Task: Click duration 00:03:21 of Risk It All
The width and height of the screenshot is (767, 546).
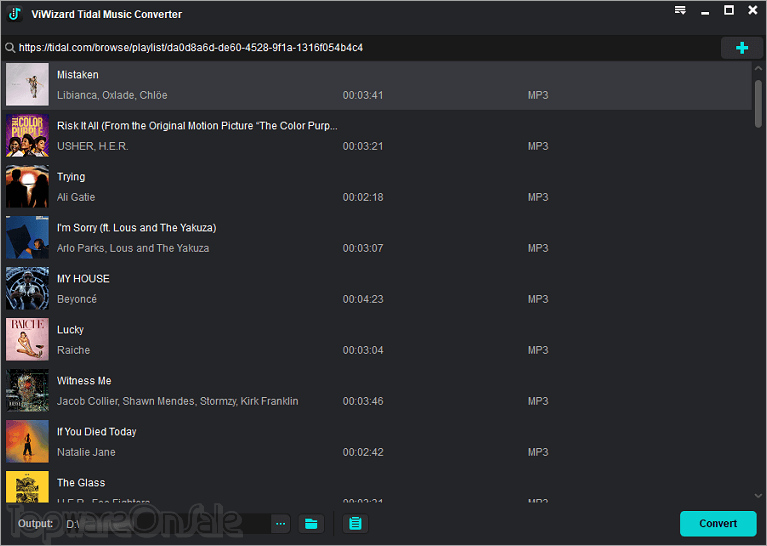Action: click(363, 146)
